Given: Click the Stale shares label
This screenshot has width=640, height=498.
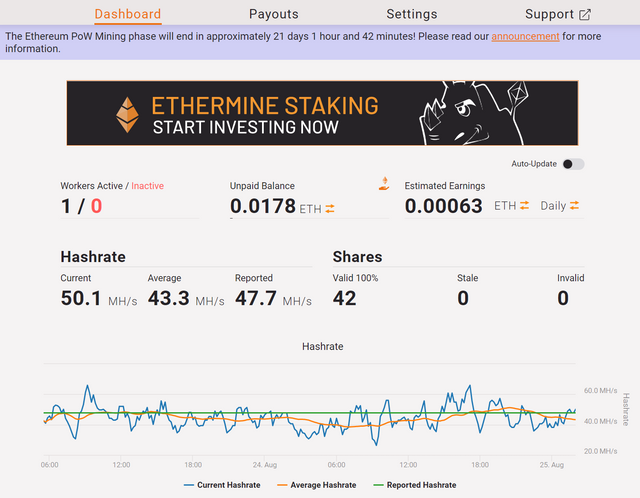Looking at the screenshot, I should (467, 278).
